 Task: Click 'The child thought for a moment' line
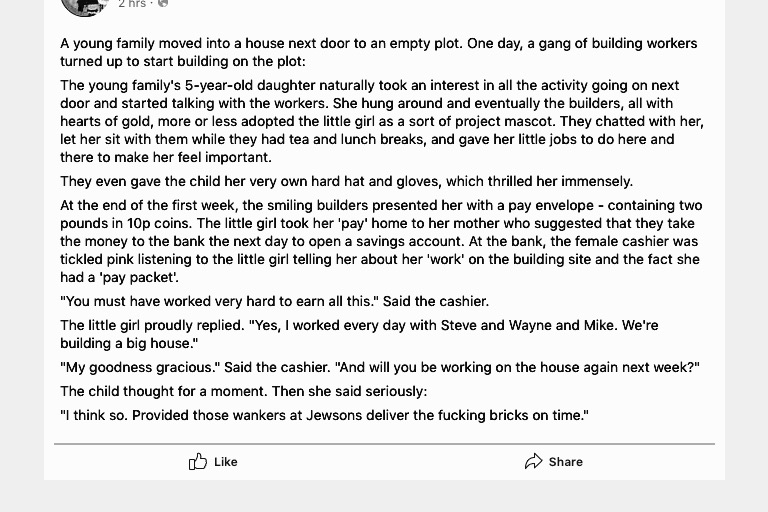click(x=243, y=391)
